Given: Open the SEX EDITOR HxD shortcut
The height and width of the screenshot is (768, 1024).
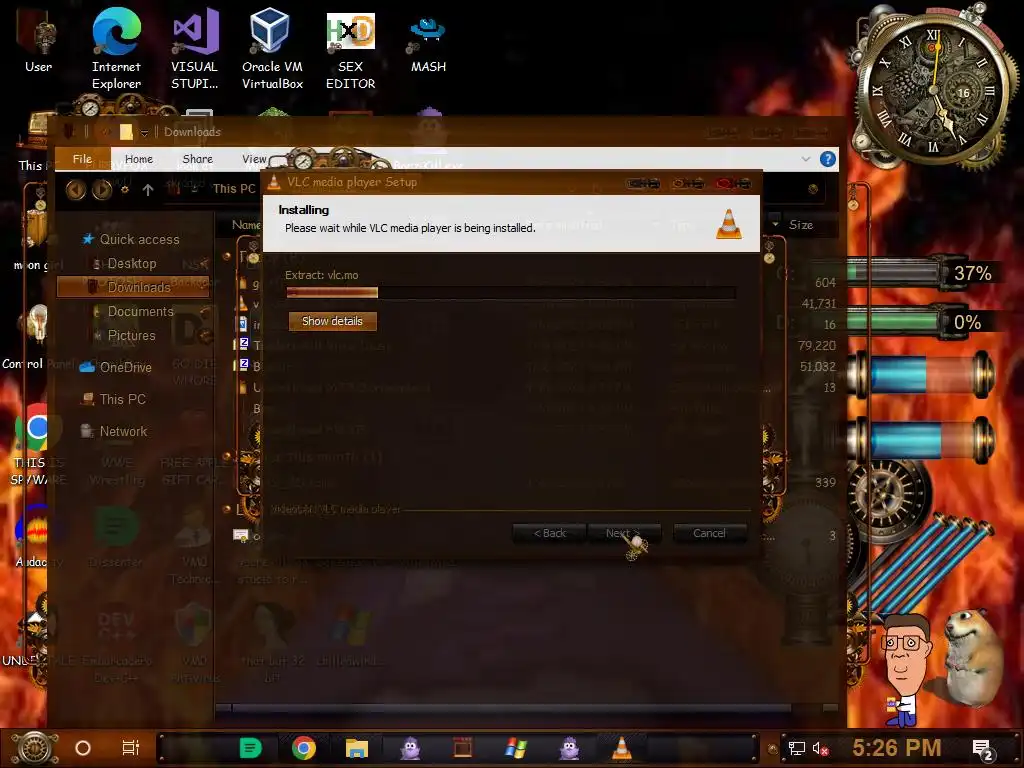Looking at the screenshot, I should click(351, 49).
